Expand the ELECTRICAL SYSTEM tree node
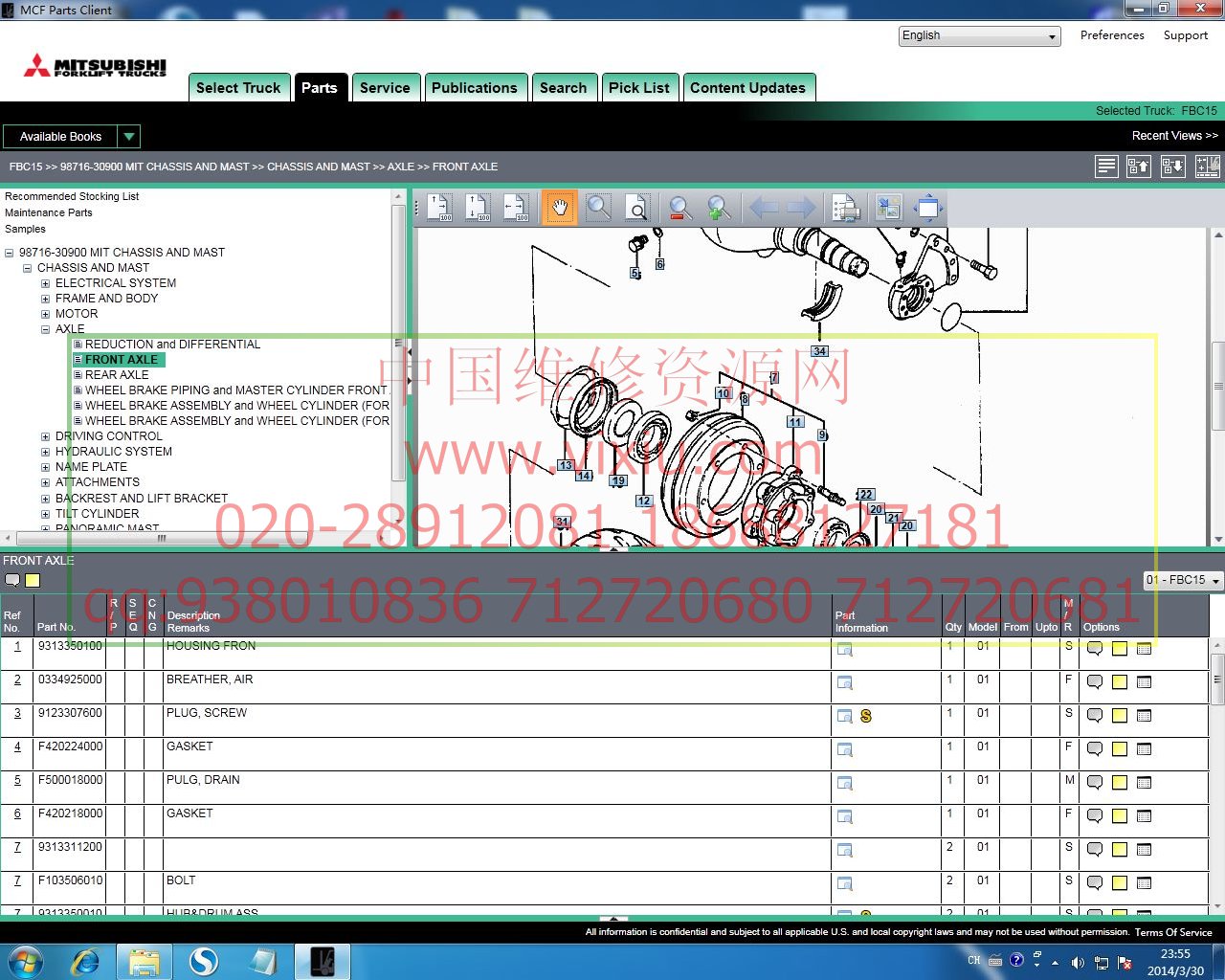The width and height of the screenshot is (1225, 980). 45,283
